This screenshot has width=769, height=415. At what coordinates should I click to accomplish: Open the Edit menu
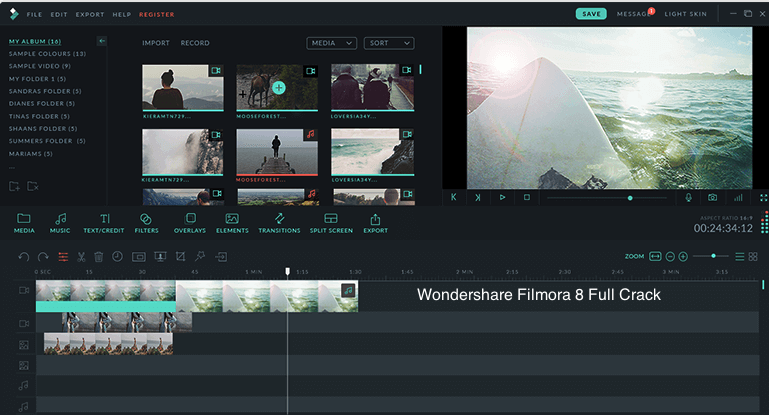pos(59,15)
